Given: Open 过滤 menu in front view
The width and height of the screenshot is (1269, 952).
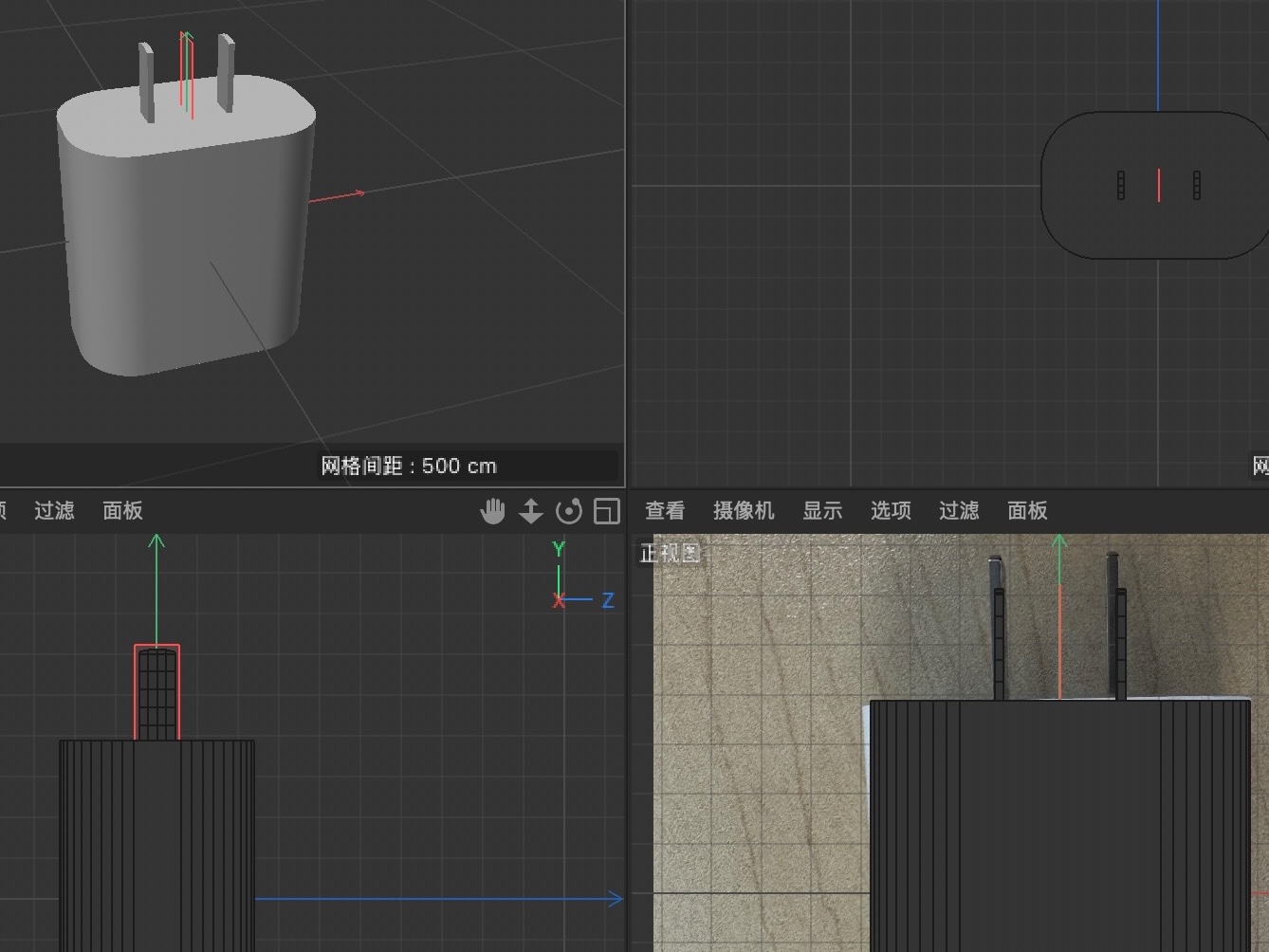Looking at the screenshot, I should (959, 511).
